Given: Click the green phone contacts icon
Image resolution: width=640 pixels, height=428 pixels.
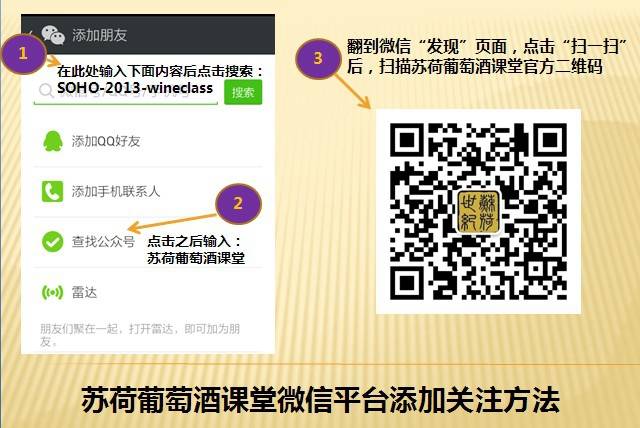Looking at the screenshot, I should point(53,191).
